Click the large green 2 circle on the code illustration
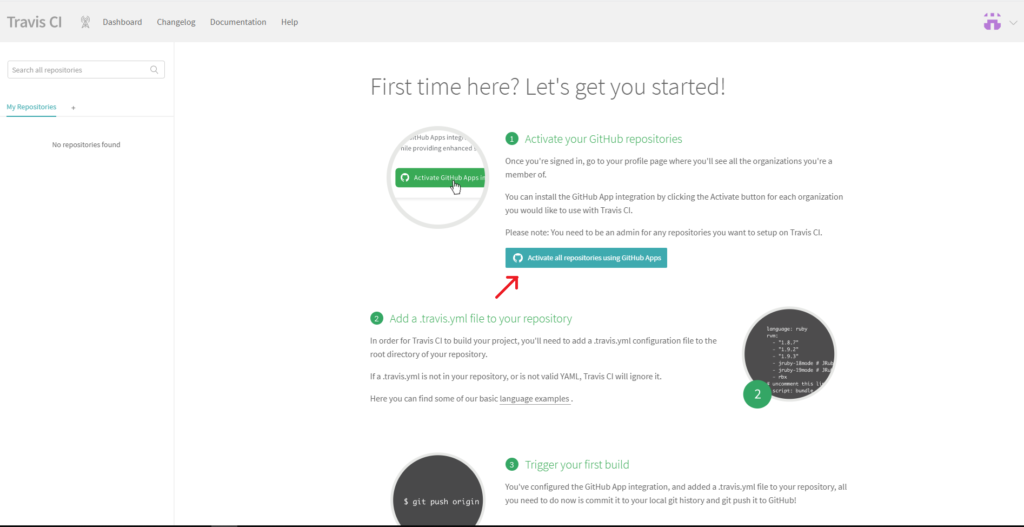Screen dimensions: 1024x527 point(757,394)
